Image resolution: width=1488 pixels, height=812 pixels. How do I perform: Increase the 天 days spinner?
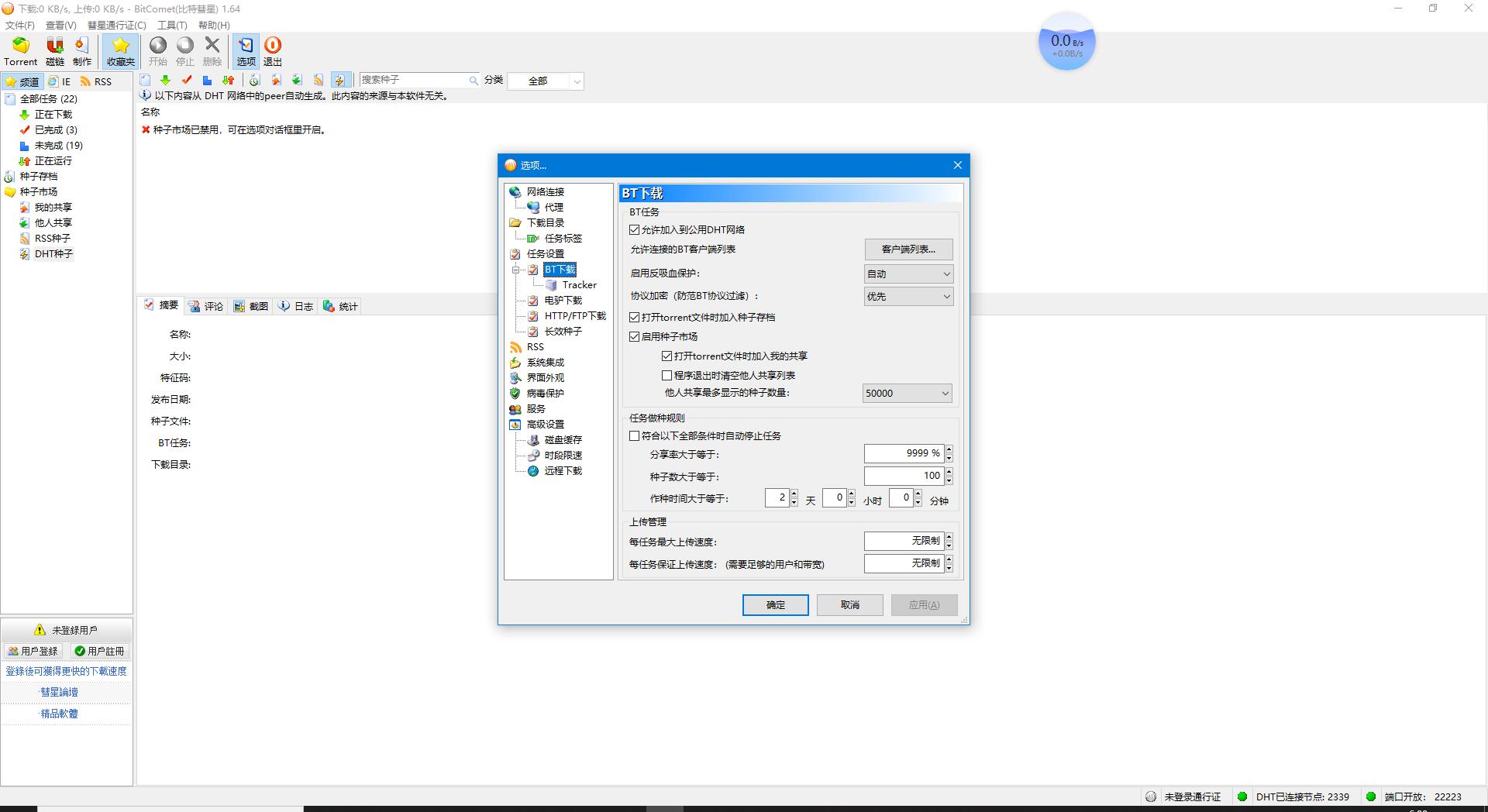(794, 494)
